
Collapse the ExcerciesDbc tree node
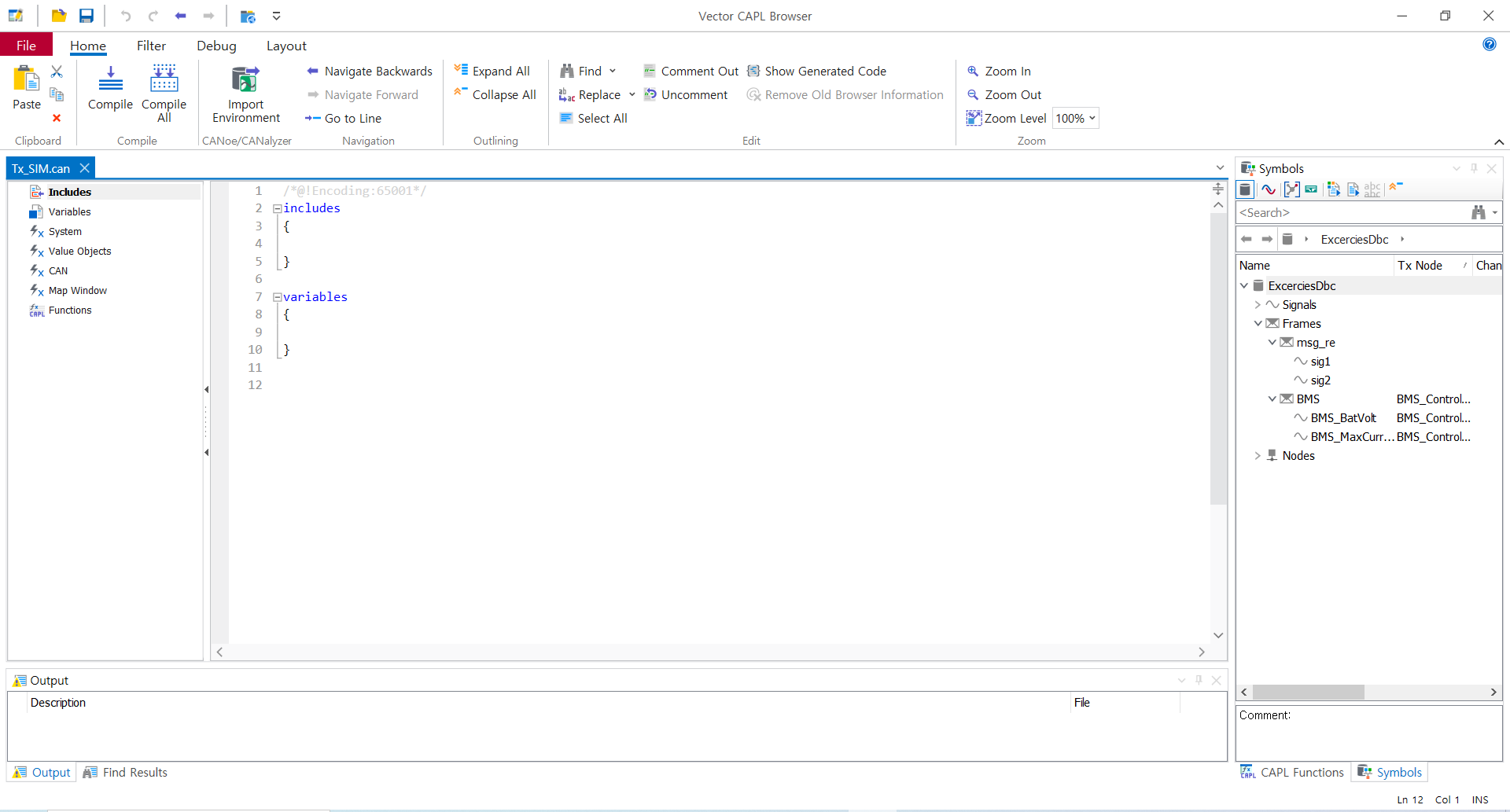pos(1244,286)
